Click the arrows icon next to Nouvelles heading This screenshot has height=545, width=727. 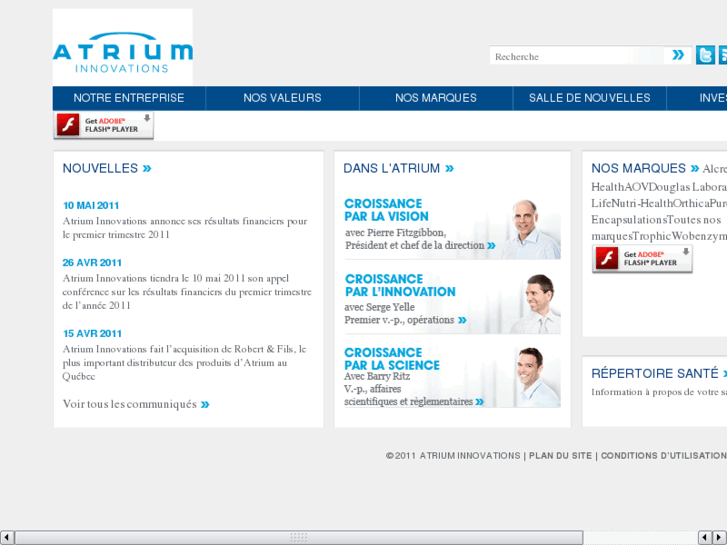tap(147, 168)
